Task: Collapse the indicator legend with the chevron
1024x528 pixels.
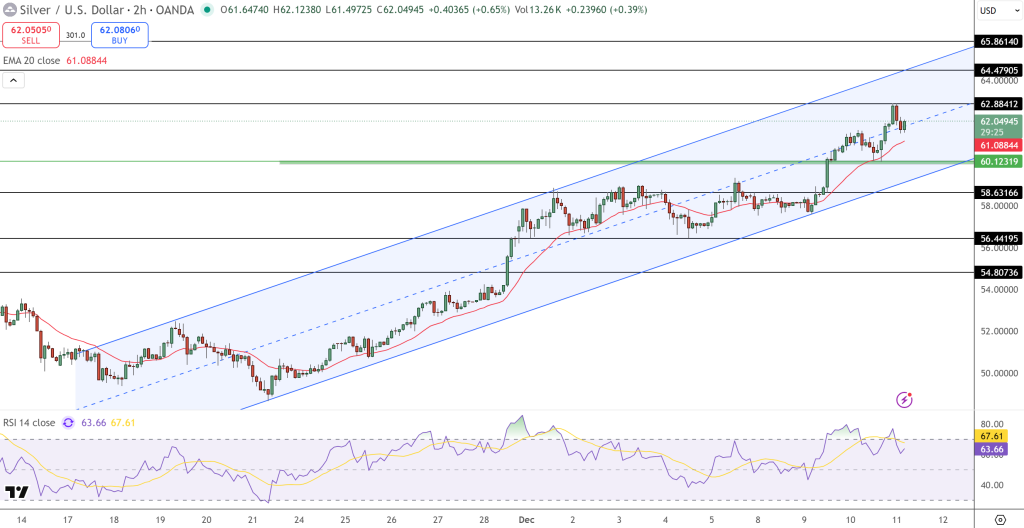Action: tap(14, 81)
